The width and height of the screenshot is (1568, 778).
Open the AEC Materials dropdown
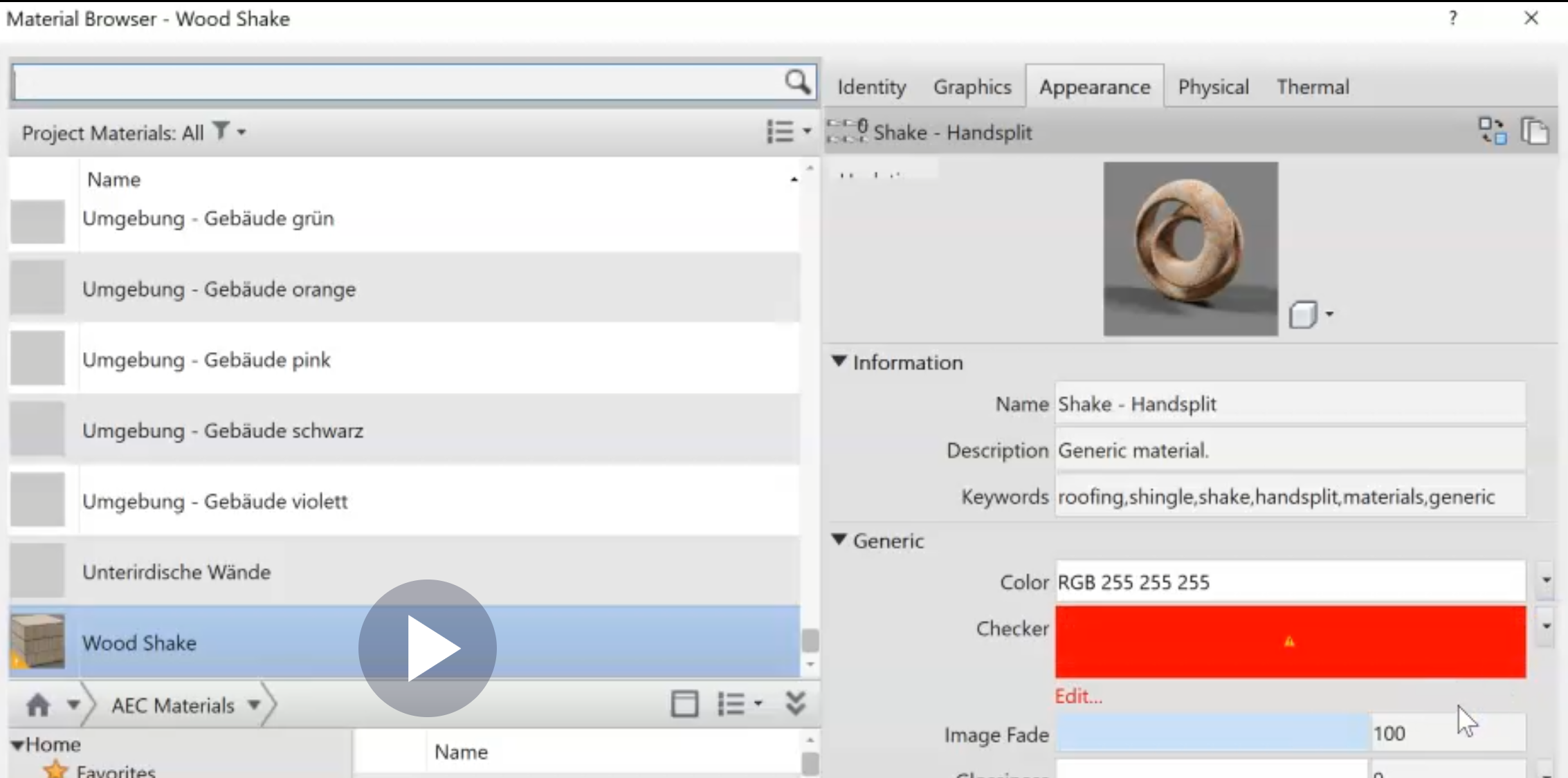254,705
